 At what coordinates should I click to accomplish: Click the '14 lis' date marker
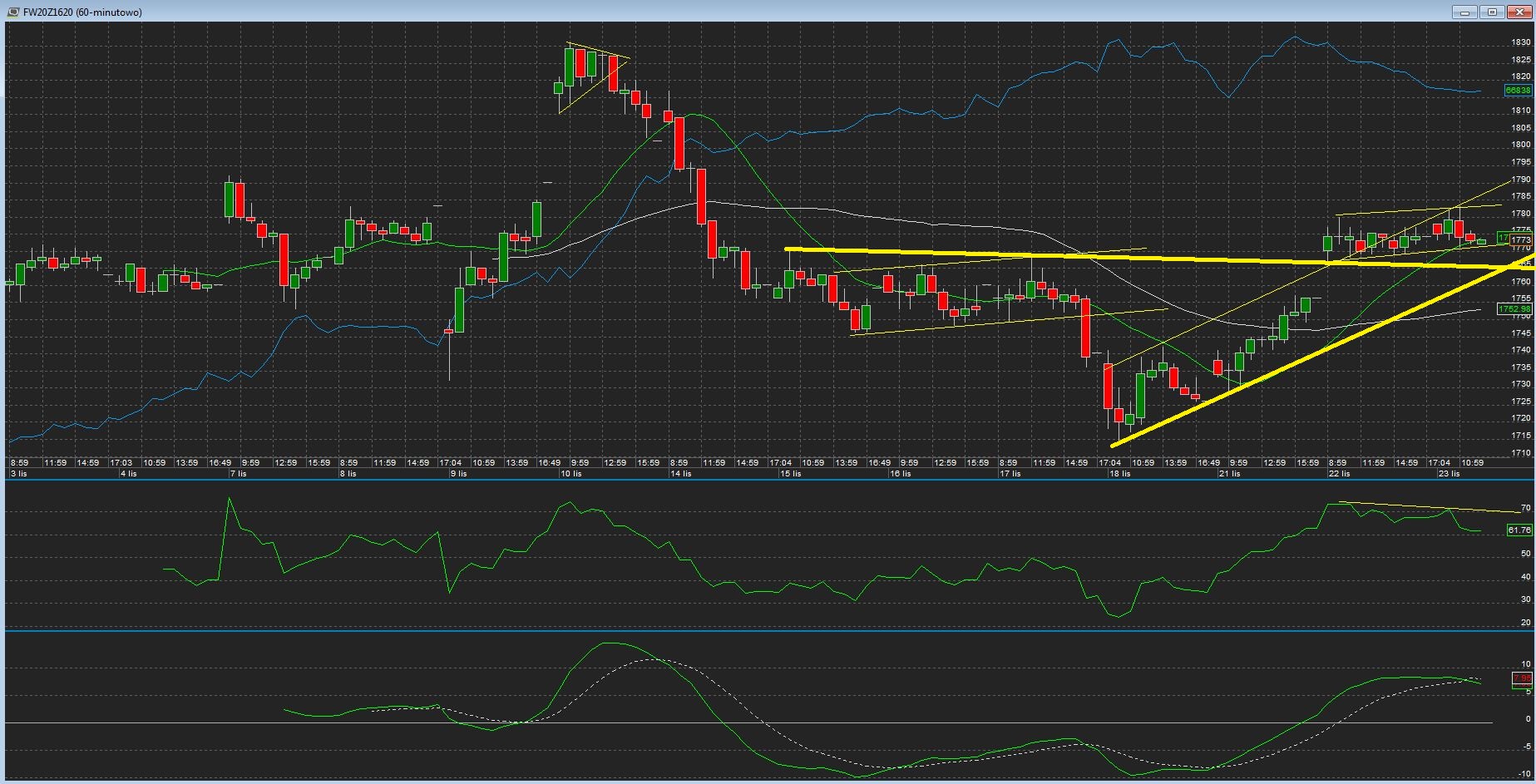point(680,474)
